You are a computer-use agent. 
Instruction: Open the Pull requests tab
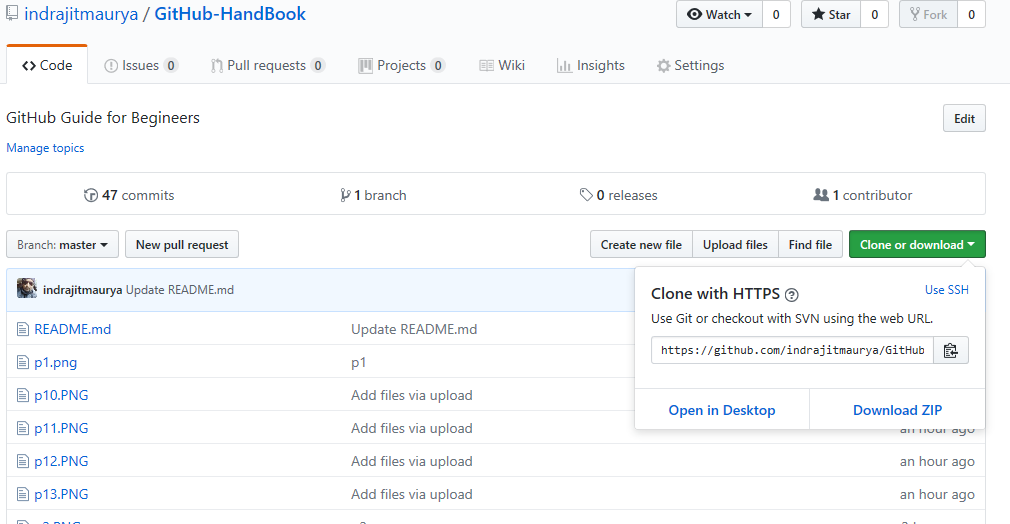tap(267, 65)
